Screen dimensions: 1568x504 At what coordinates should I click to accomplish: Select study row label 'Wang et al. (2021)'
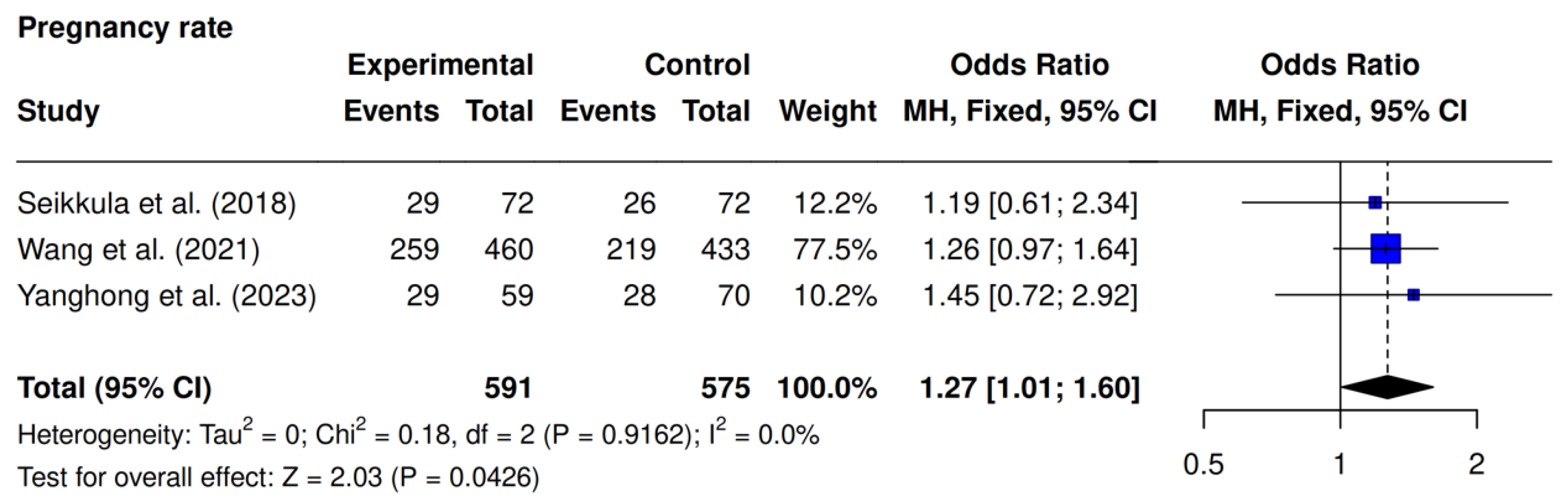(x=138, y=249)
